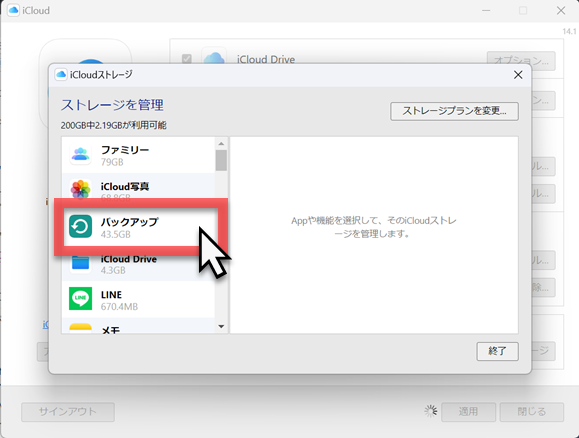This screenshot has height=438, width=579.
Task: Toggle the iCloud Drive checkbox
Action: [187, 59]
